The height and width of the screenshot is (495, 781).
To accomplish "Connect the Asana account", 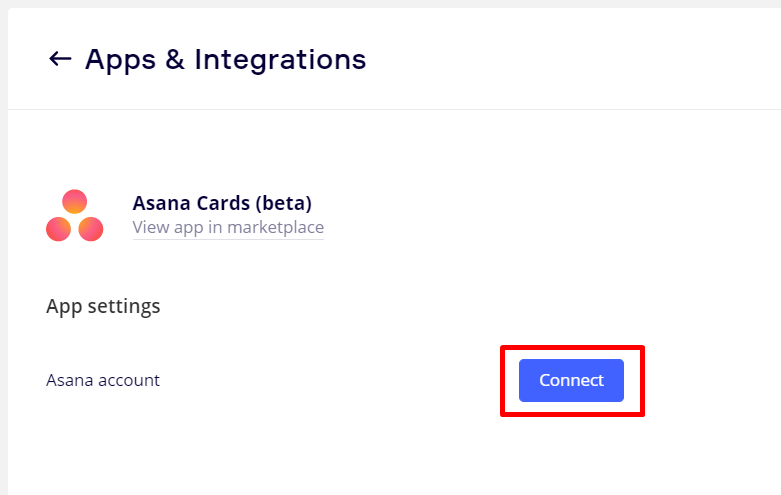I will (x=571, y=380).
